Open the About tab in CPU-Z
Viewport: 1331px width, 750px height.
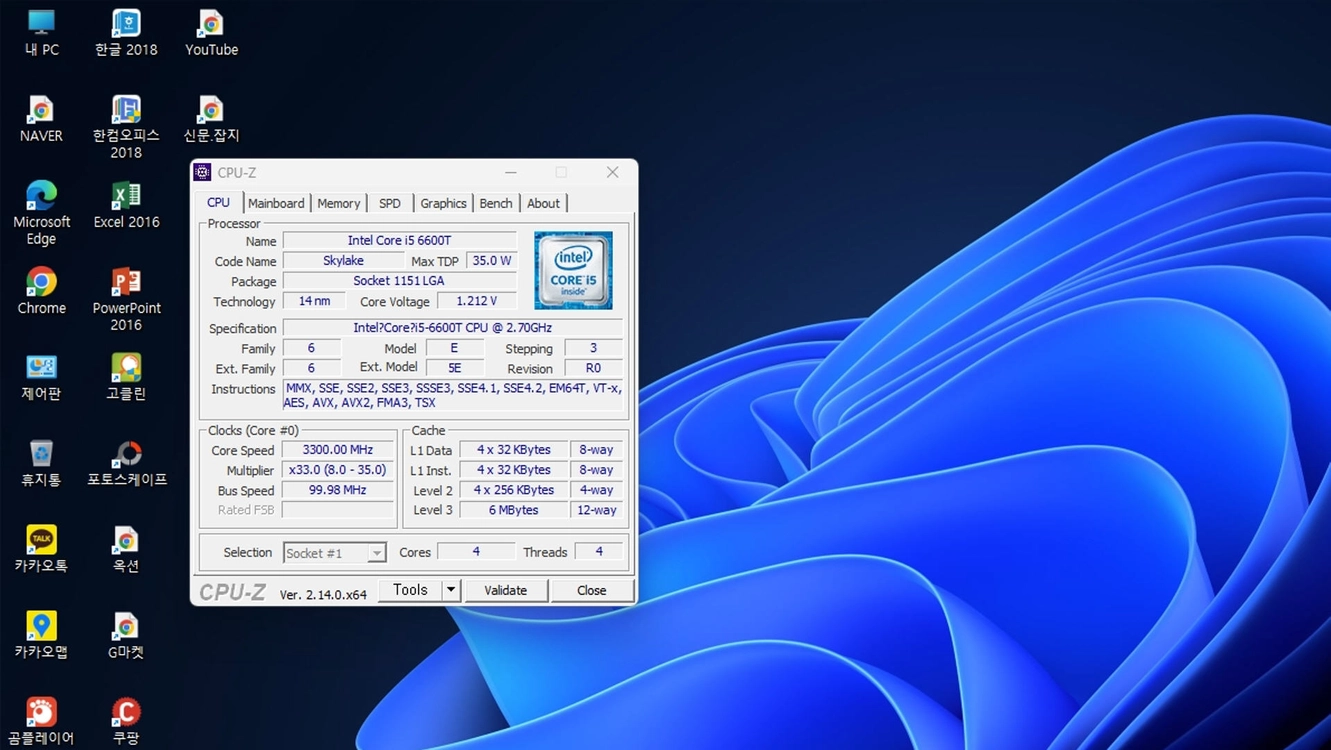coord(543,203)
